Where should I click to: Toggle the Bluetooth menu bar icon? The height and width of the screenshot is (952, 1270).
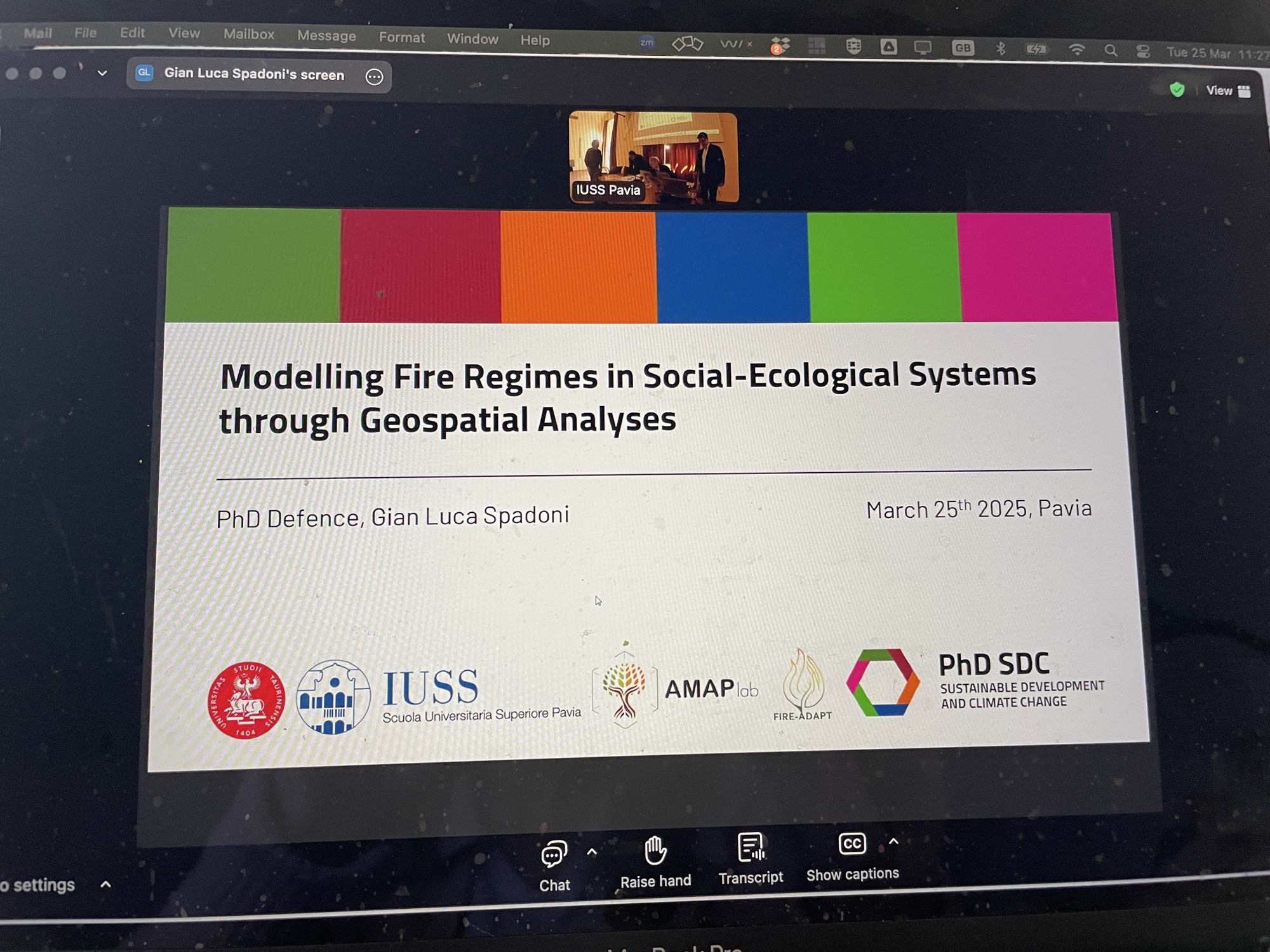point(1000,48)
